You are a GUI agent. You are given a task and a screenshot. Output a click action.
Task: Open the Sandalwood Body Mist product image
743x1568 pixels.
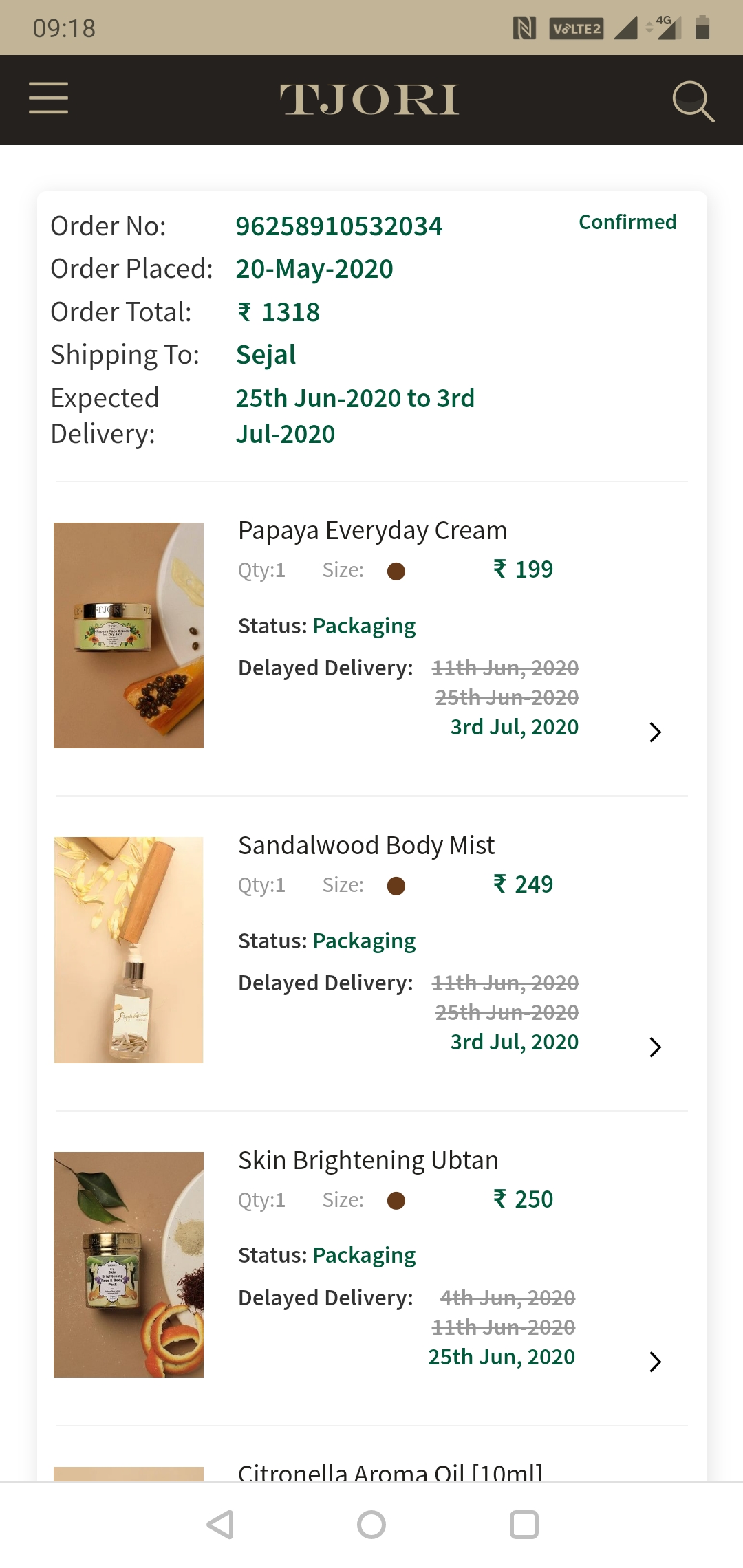tap(129, 950)
